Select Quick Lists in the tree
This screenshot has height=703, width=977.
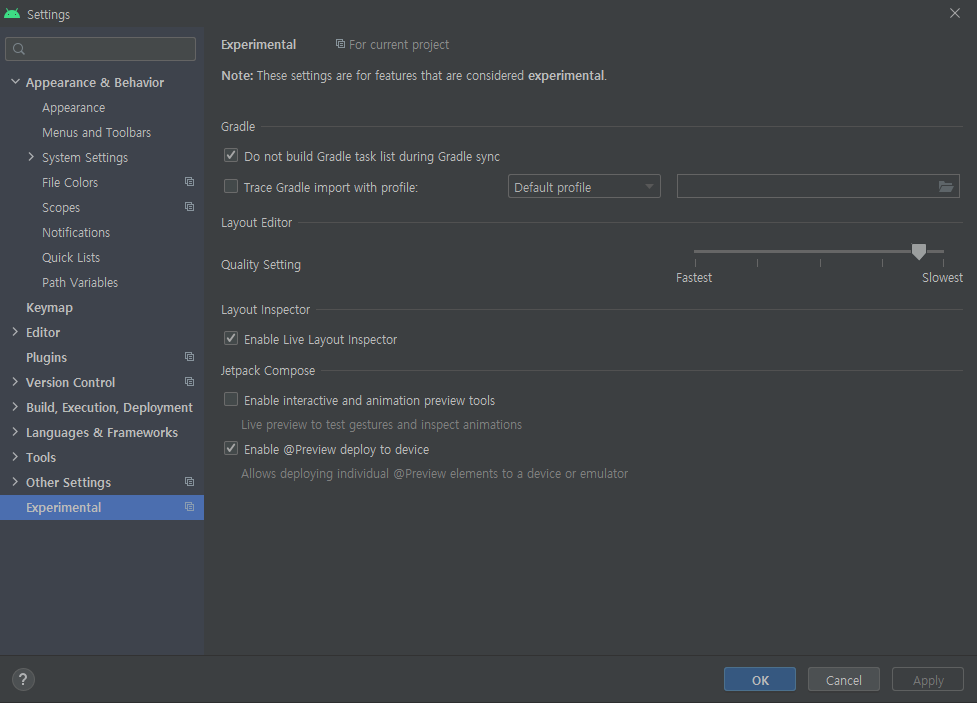pyautogui.click(x=71, y=257)
